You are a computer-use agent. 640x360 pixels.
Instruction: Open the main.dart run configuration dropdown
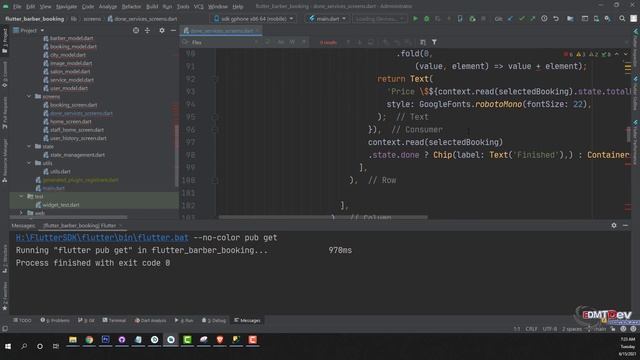point(327,19)
